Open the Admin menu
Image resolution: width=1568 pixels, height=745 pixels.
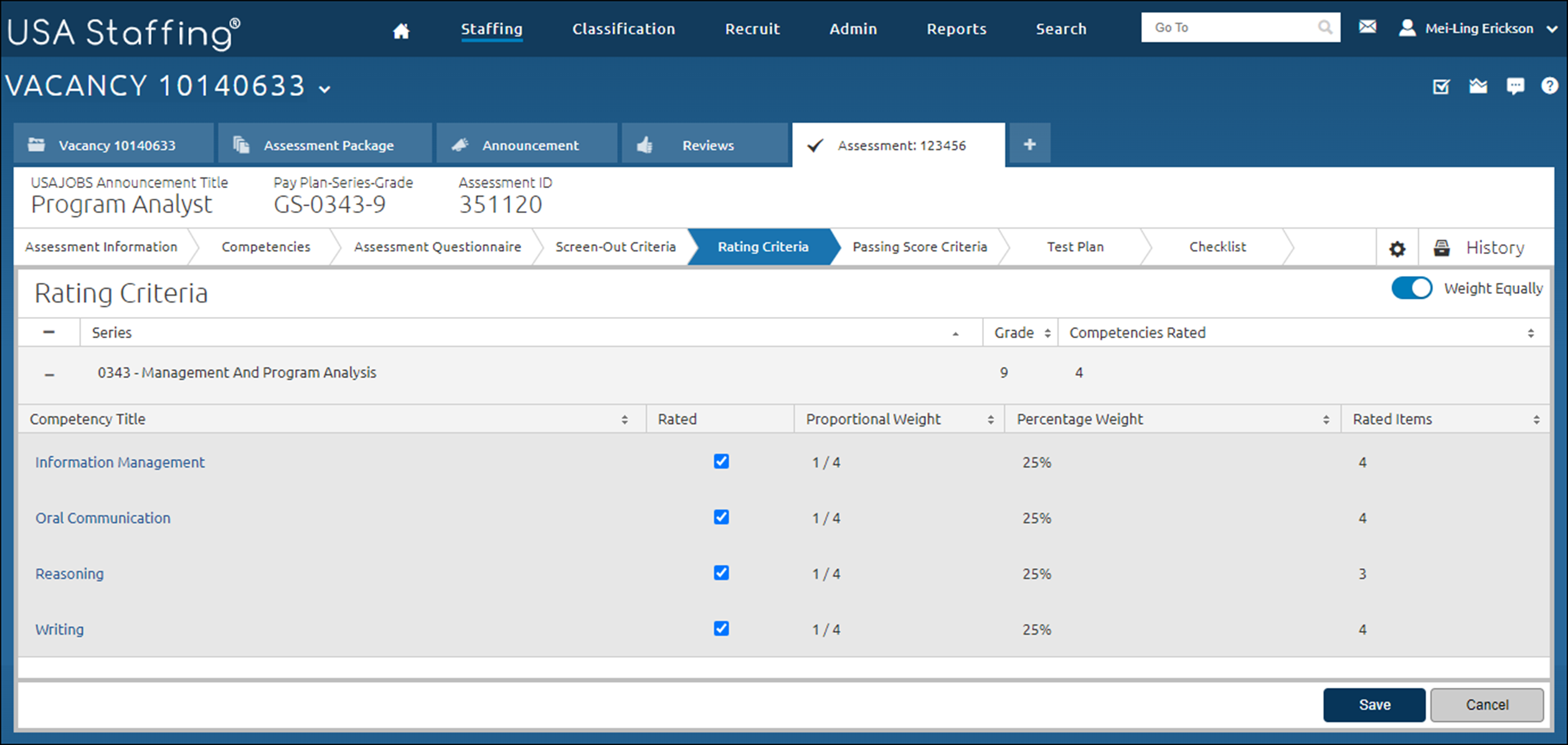tap(853, 29)
